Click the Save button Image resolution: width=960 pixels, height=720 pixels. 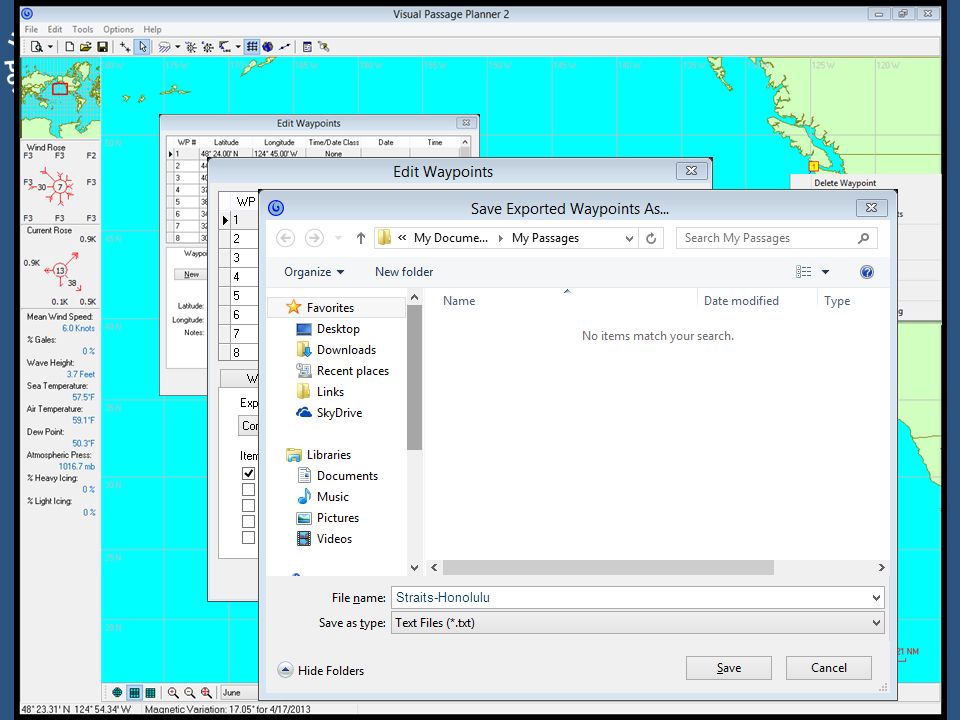[x=729, y=668]
